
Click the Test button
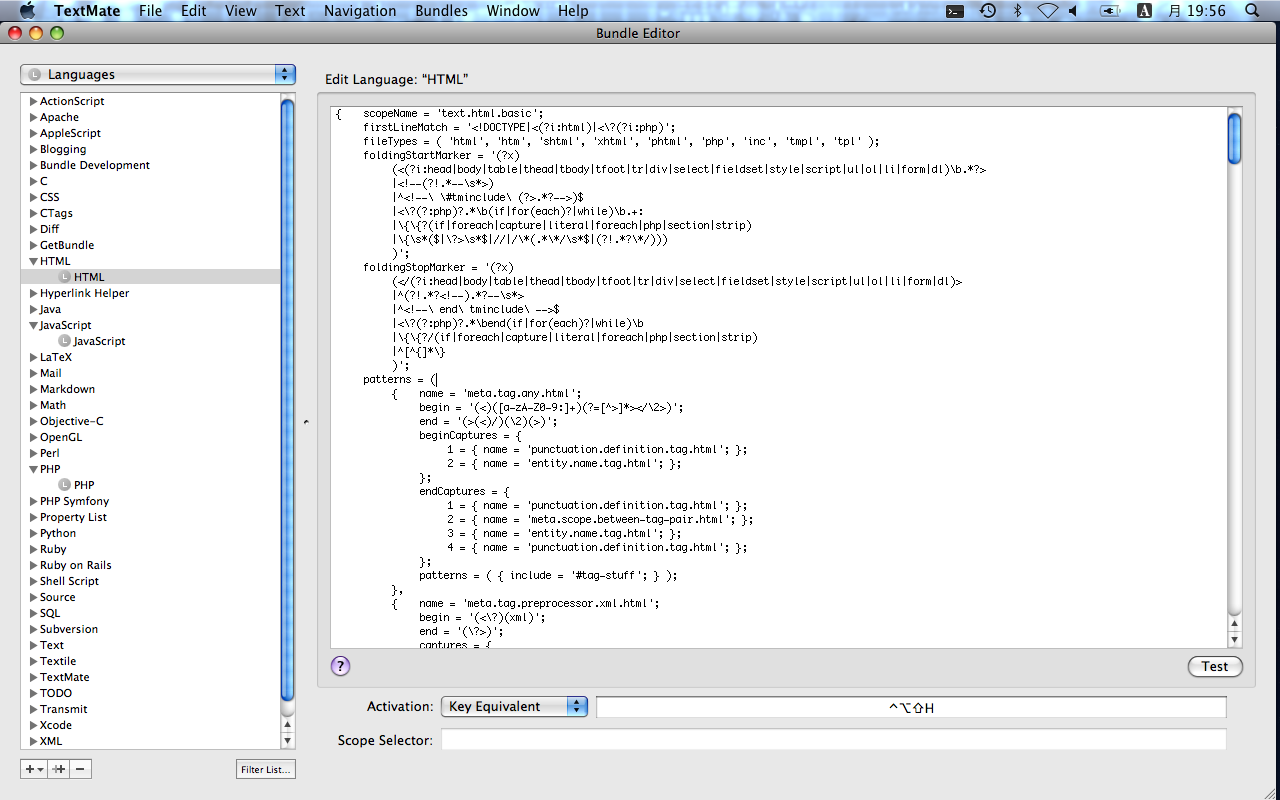pos(1215,667)
